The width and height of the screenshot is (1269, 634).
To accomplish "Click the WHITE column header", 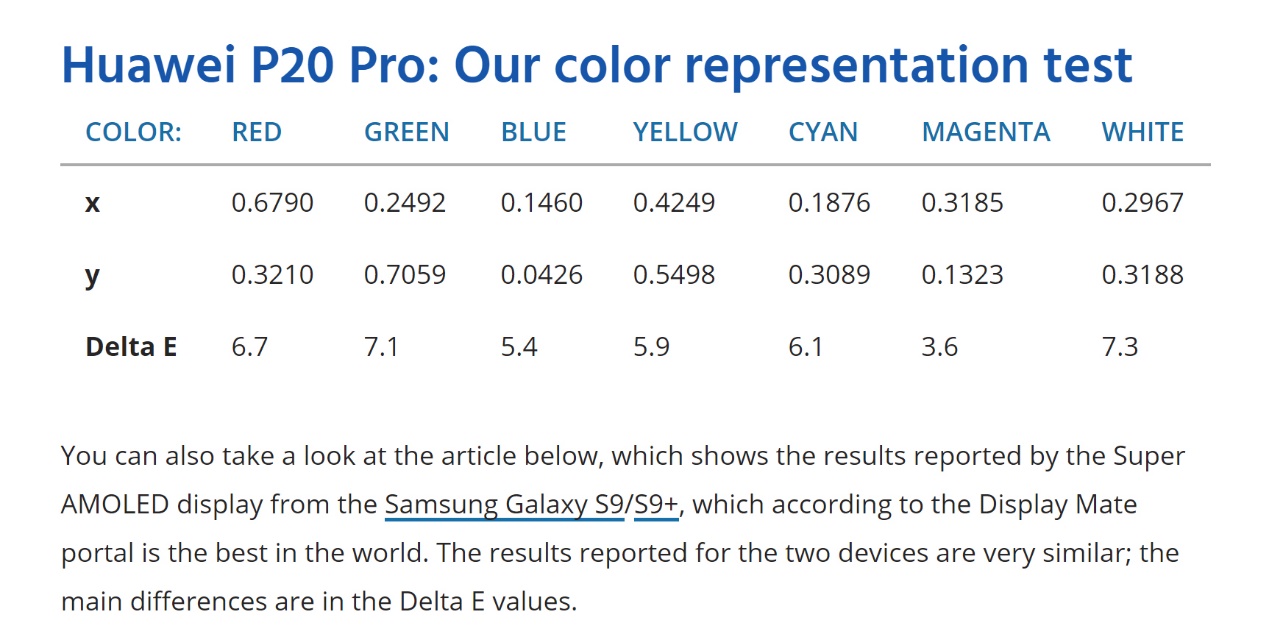I will (1142, 132).
